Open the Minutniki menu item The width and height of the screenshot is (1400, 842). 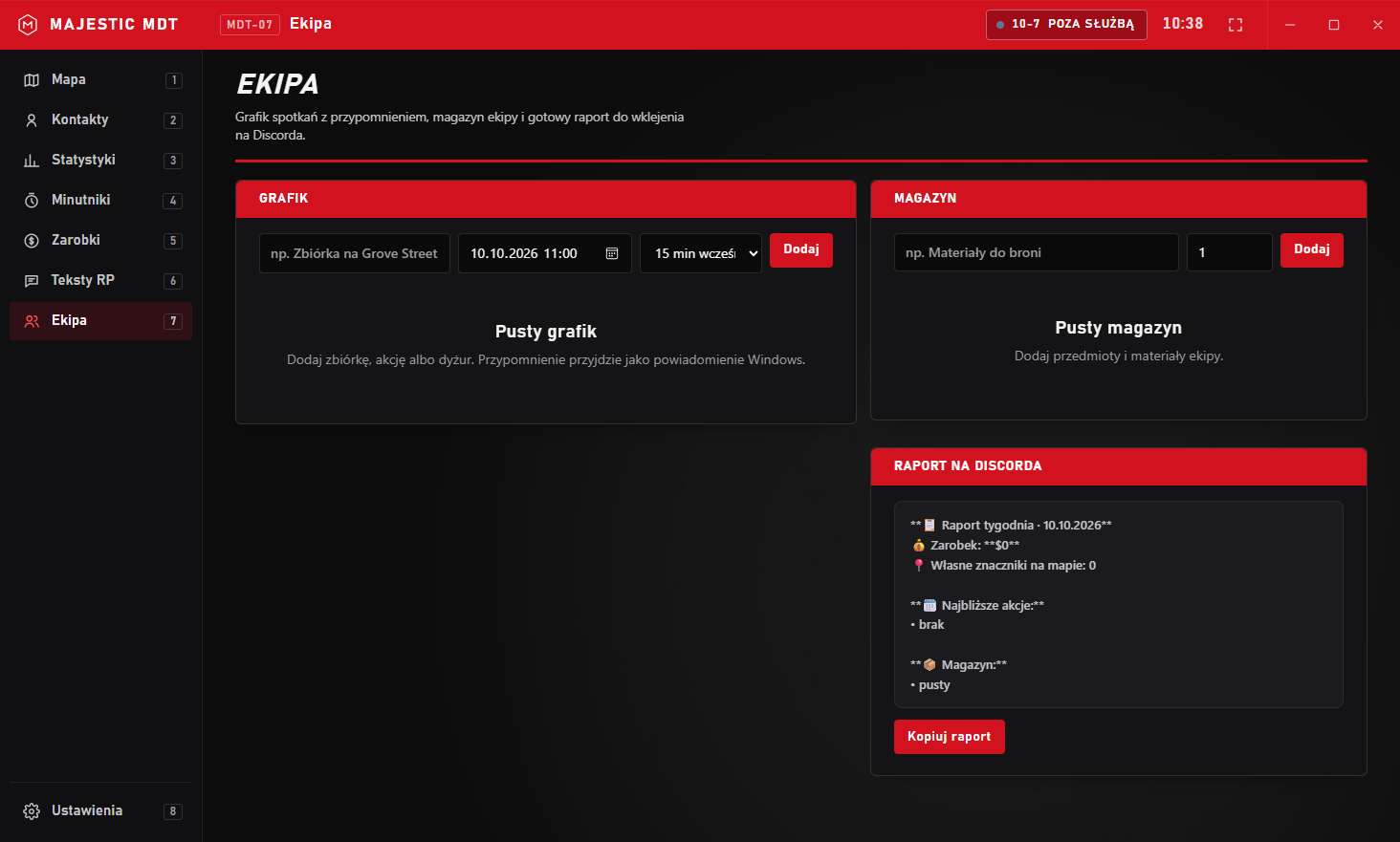100,201
